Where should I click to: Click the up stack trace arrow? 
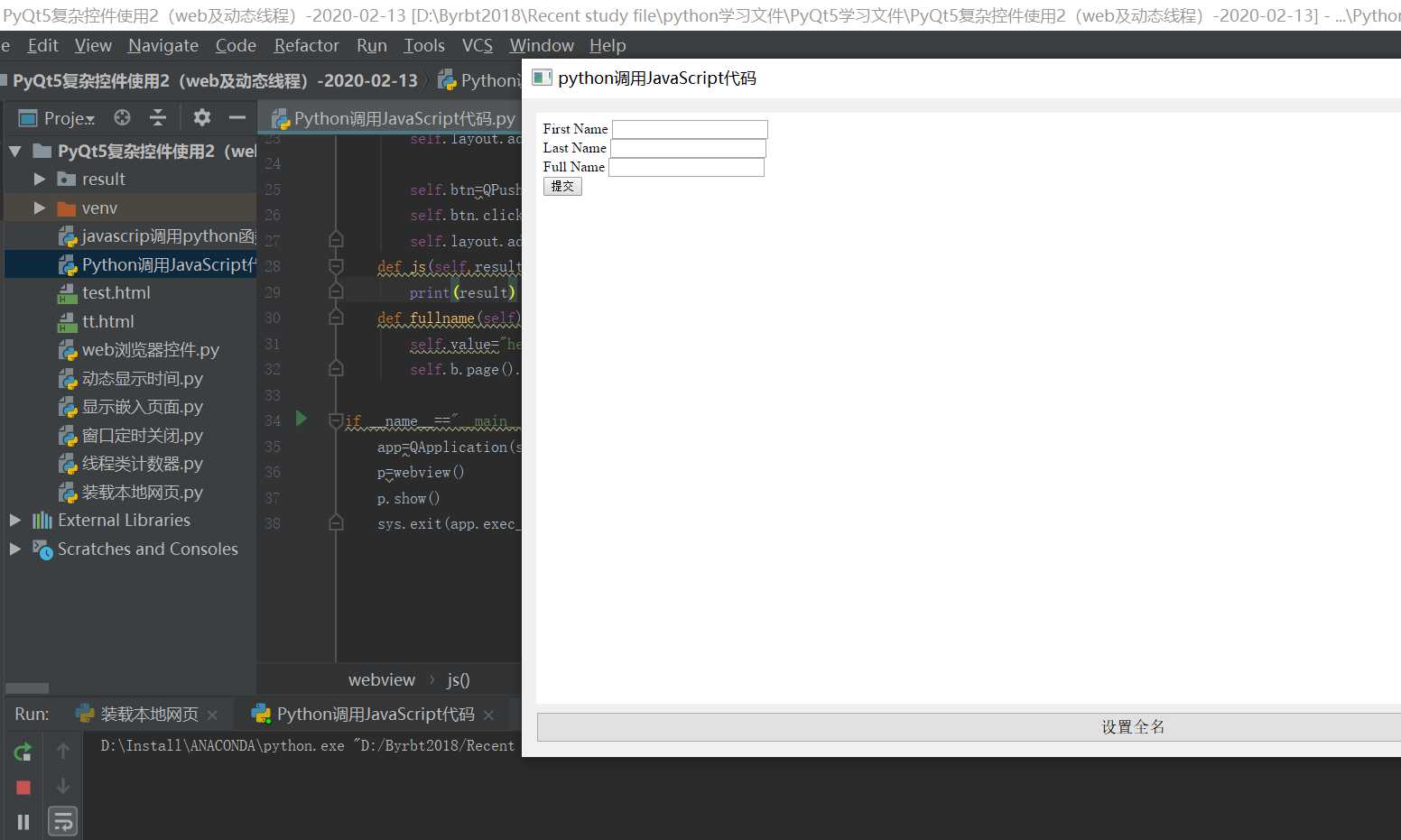63,751
